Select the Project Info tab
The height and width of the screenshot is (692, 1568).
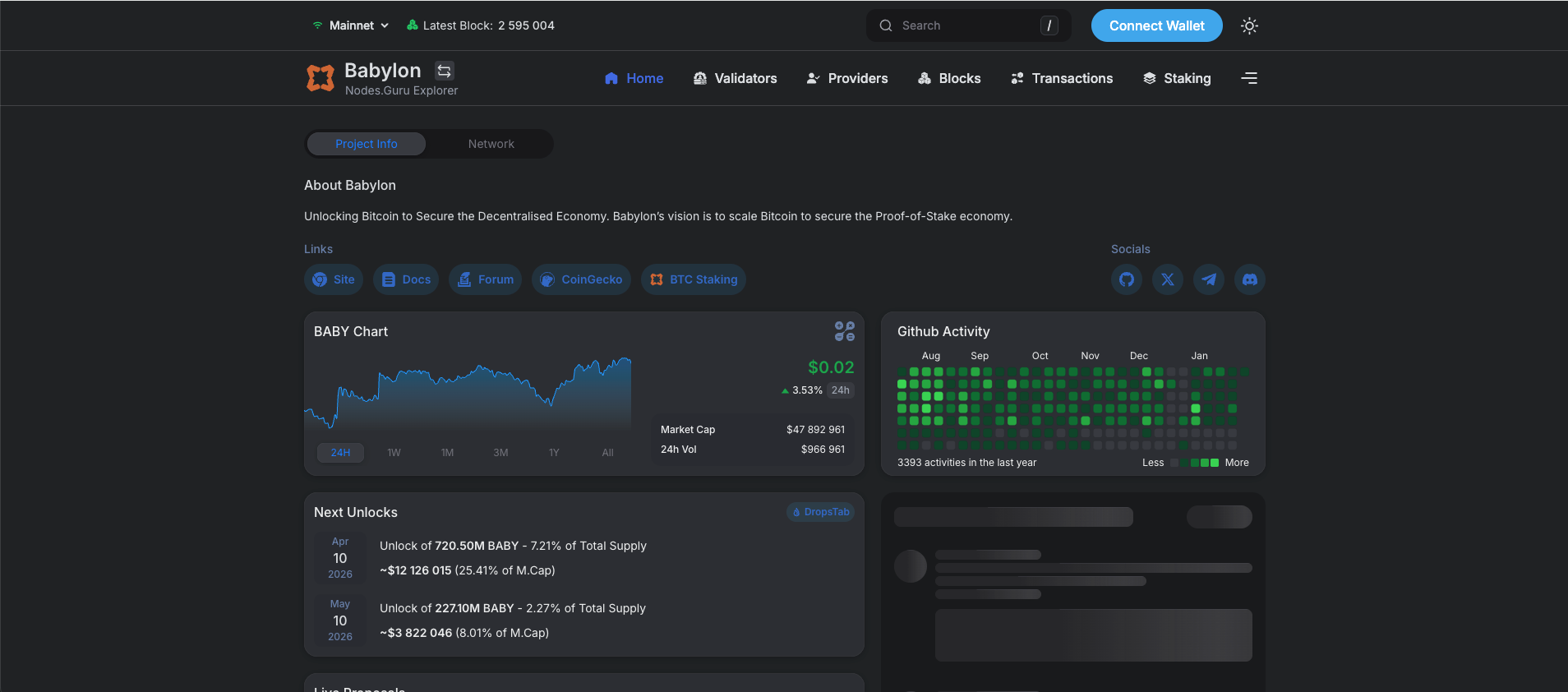(367, 144)
